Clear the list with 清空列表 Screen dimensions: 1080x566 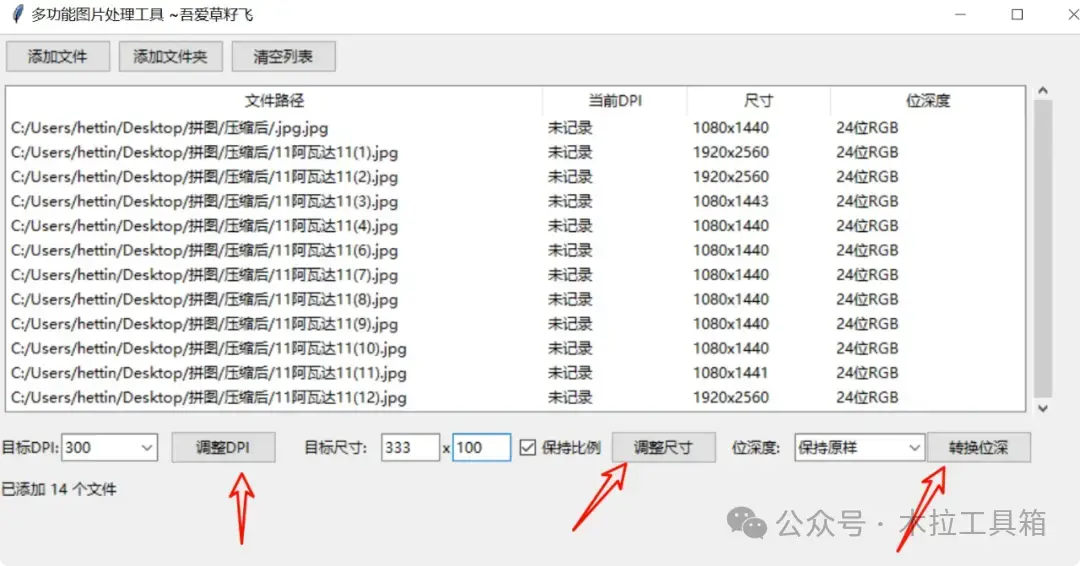(x=283, y=56)
